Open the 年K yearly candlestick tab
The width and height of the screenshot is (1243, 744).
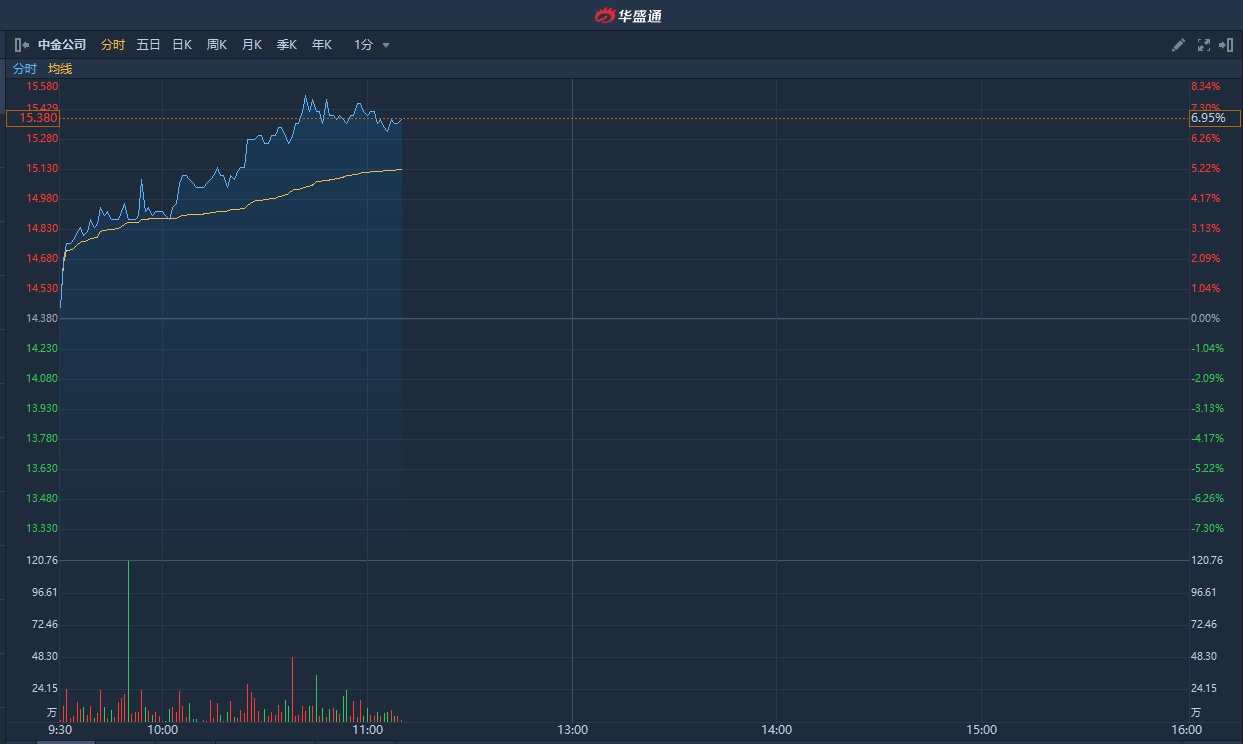click(321, 45)
